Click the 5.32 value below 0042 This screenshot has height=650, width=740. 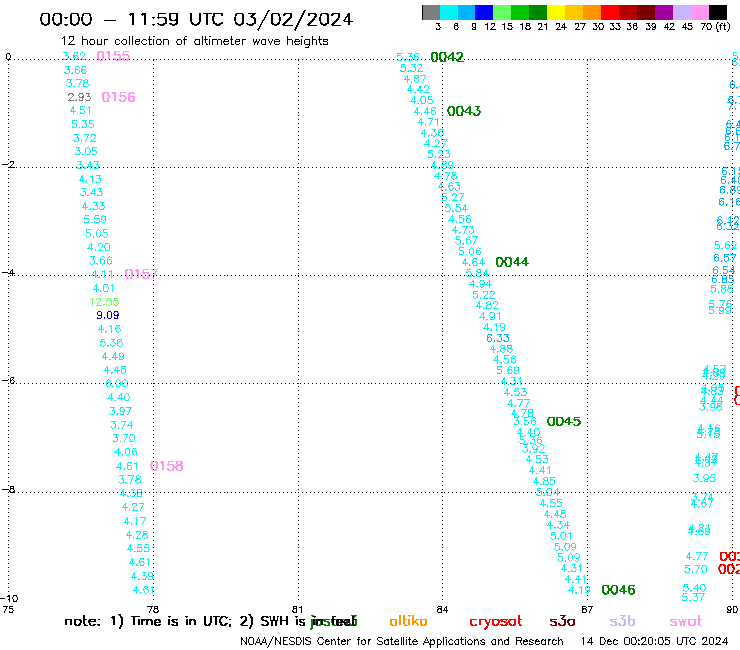[412, 68]
